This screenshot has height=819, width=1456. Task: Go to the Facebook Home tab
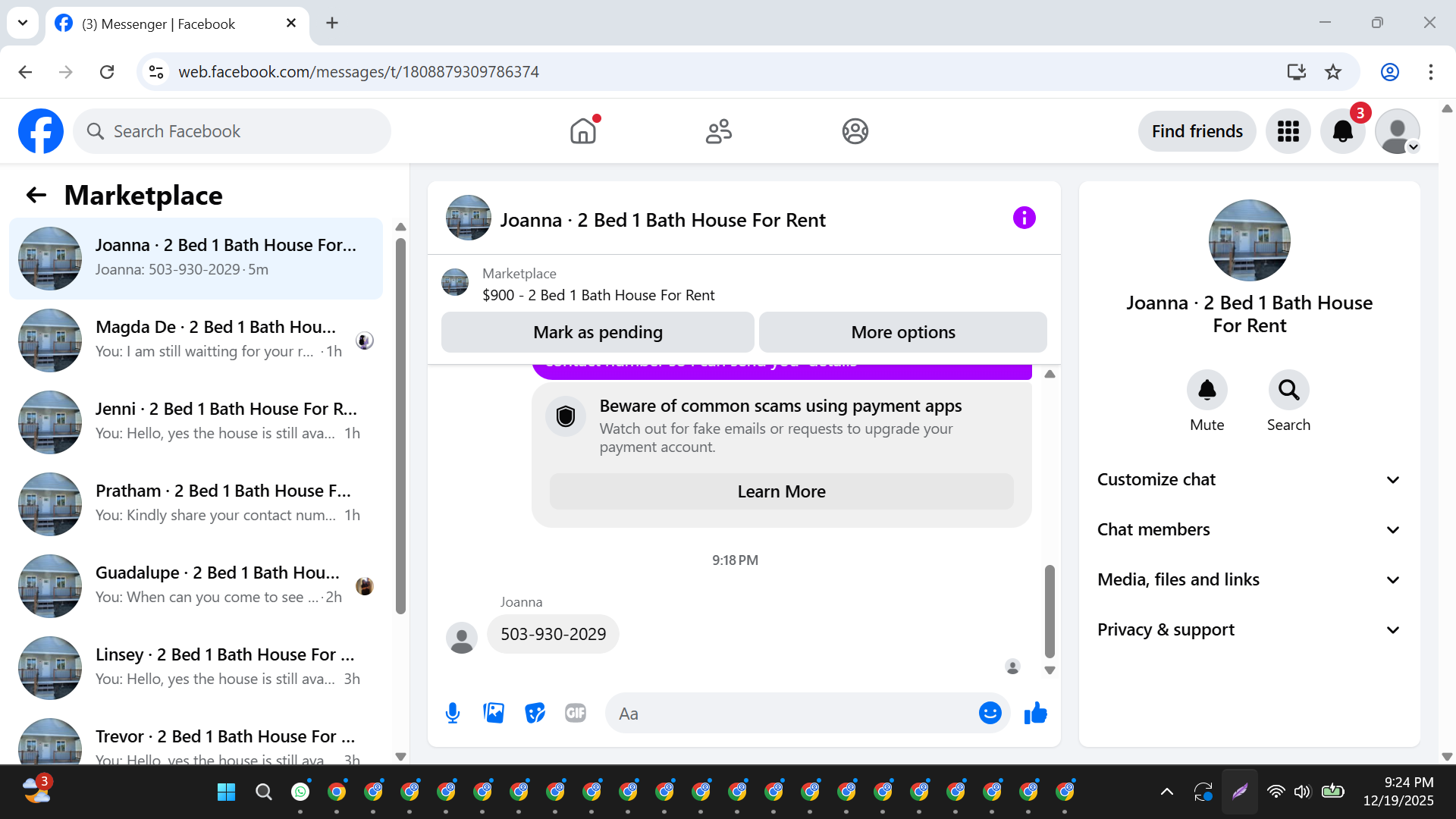(582, 131)
